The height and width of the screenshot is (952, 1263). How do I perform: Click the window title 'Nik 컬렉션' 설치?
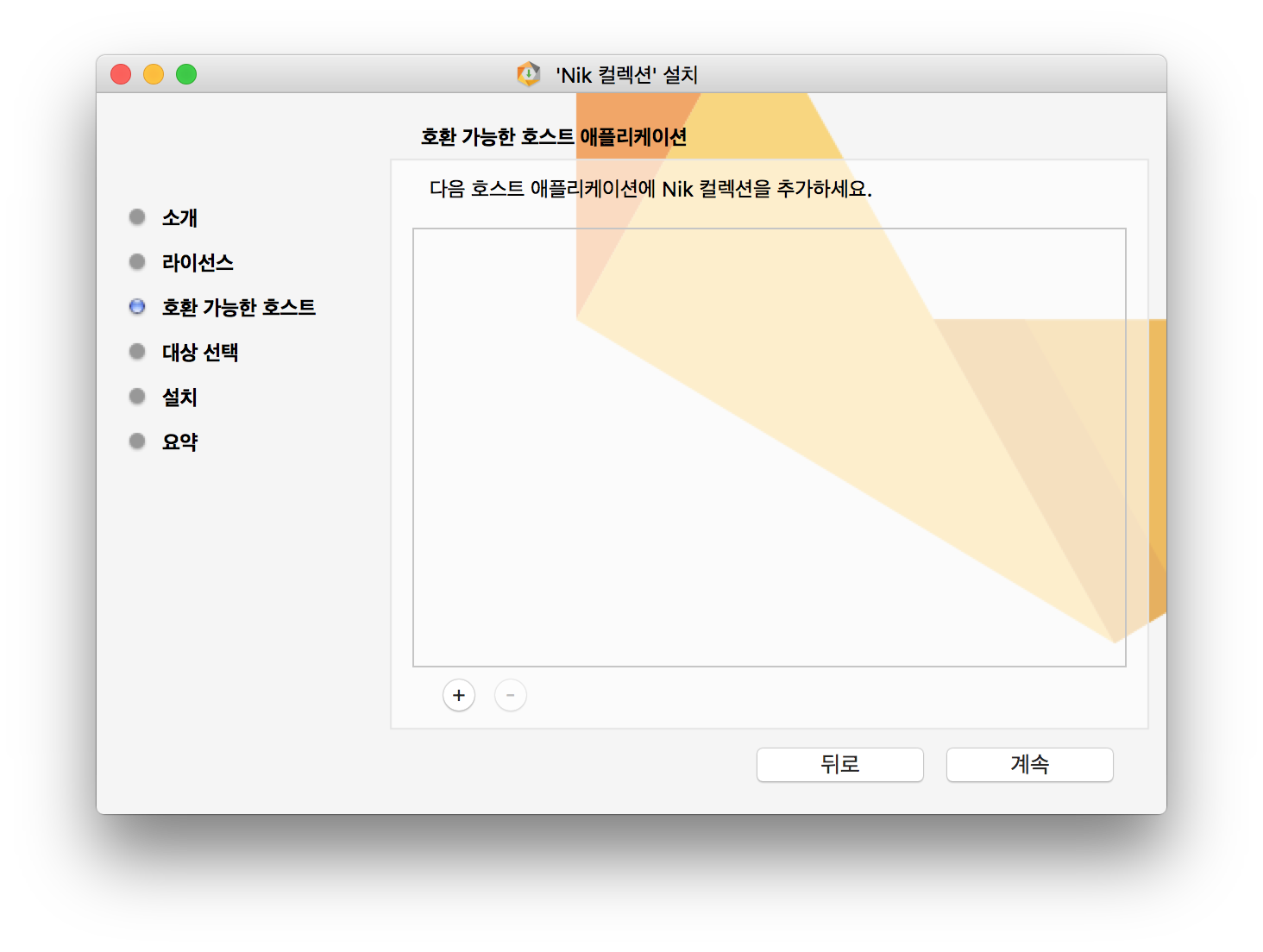pyautogui.click(x=626, y=75)
